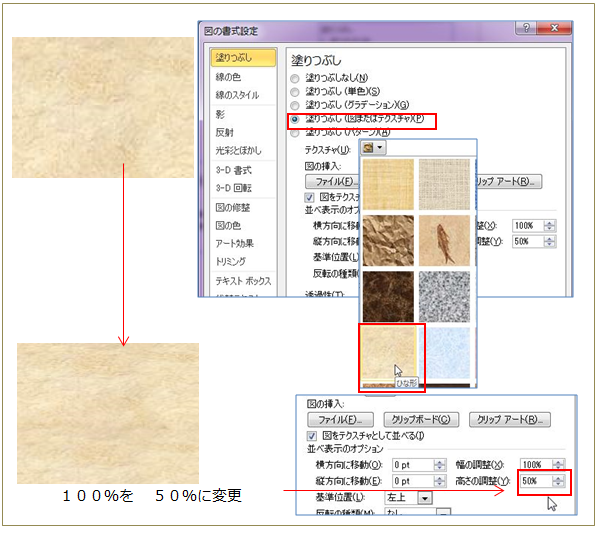Choose the light blue tissue paper texture

[x=444, y=353]
